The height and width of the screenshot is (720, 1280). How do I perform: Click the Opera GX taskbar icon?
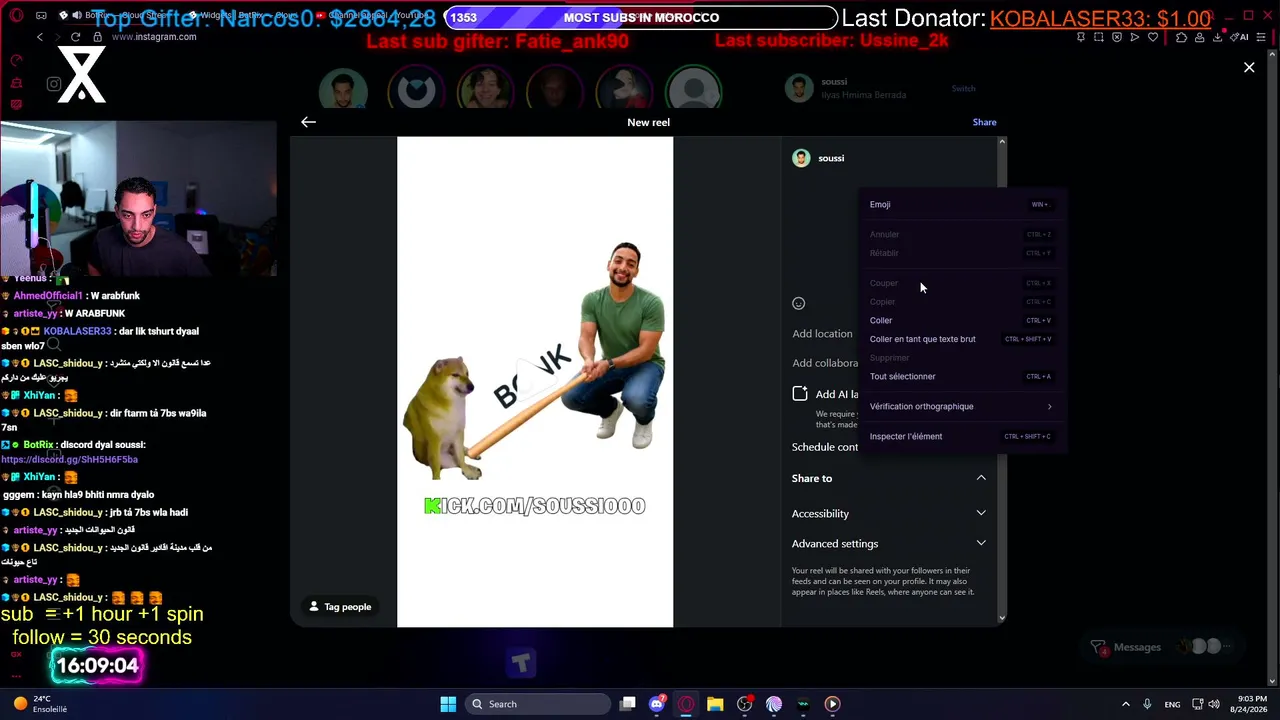pyautogui.click(x=686, y=704)
